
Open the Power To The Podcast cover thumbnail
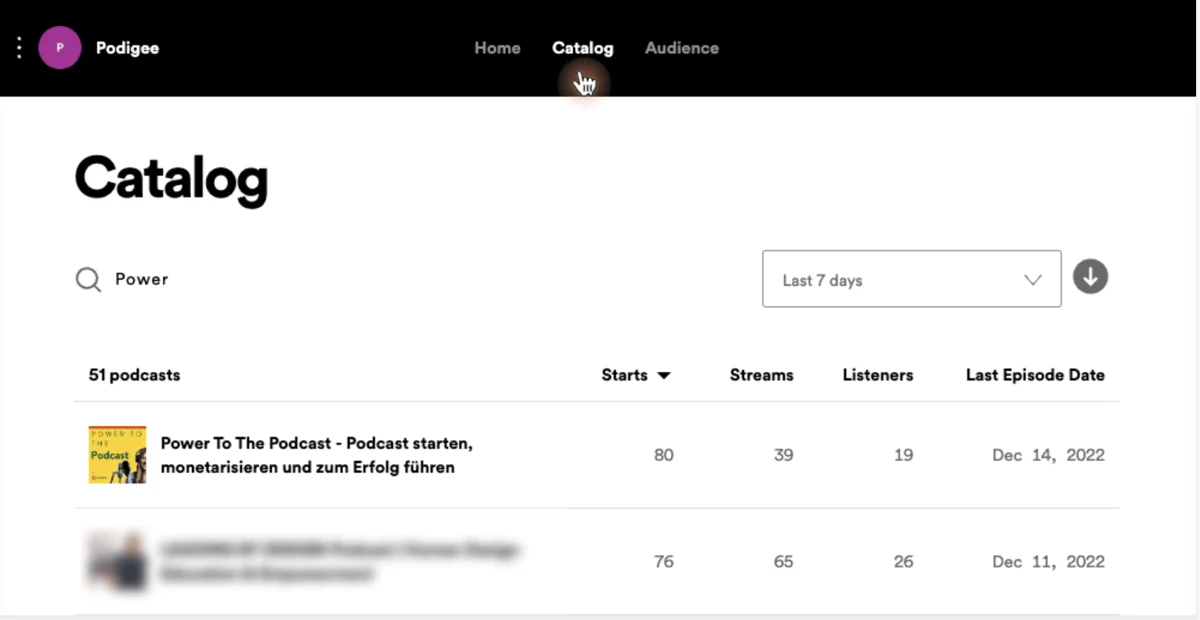(117, 455)
